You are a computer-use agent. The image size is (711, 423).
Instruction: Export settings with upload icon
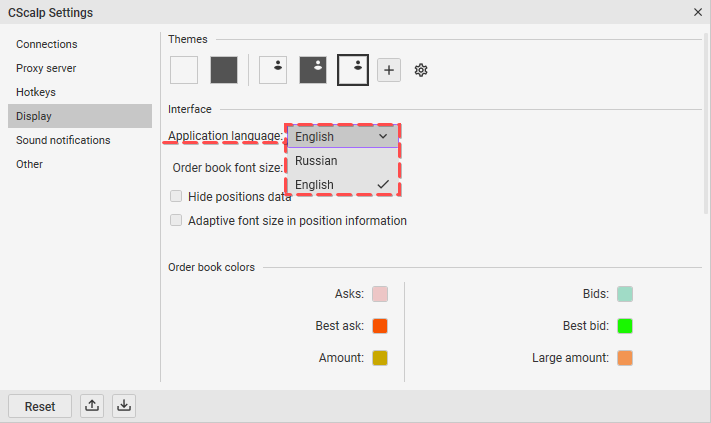click(92, 405)
